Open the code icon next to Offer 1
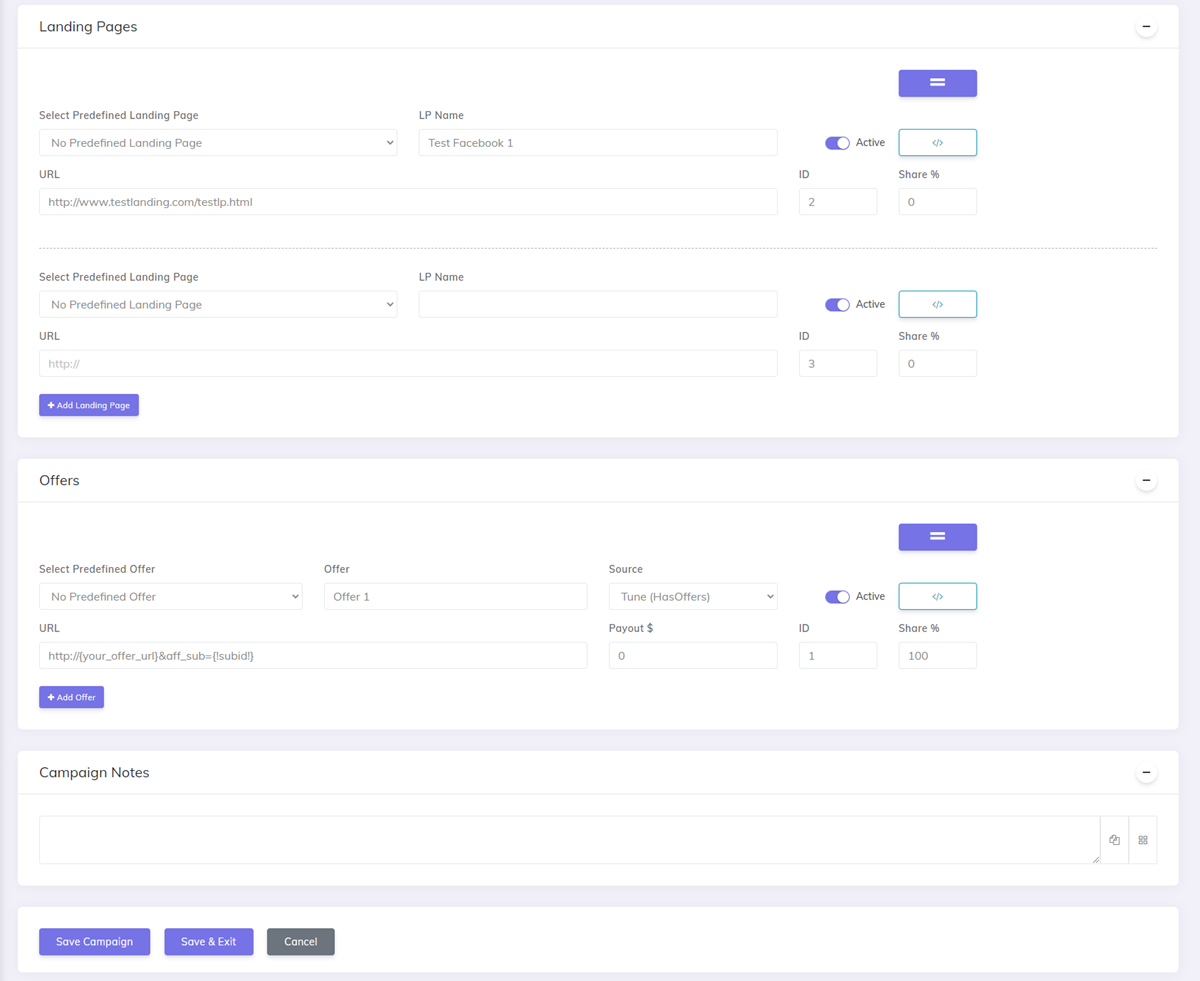Viewport: 1200px width, 981px height. click(937, 596)
